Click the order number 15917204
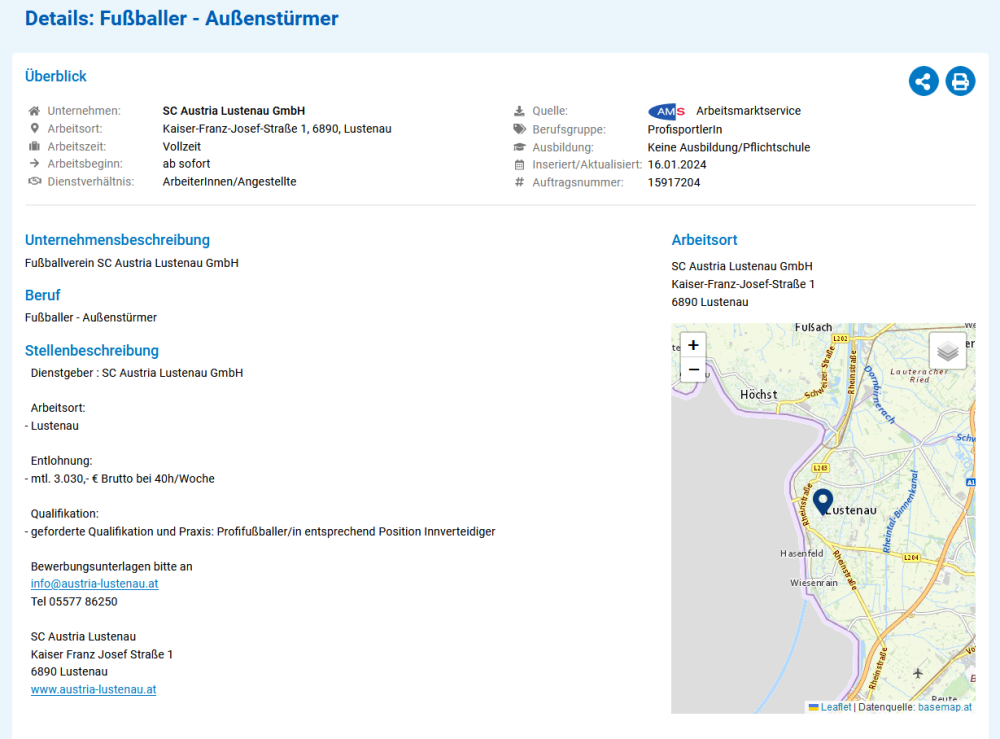This screenshot has width=1000, height=739. click(674, 182)
